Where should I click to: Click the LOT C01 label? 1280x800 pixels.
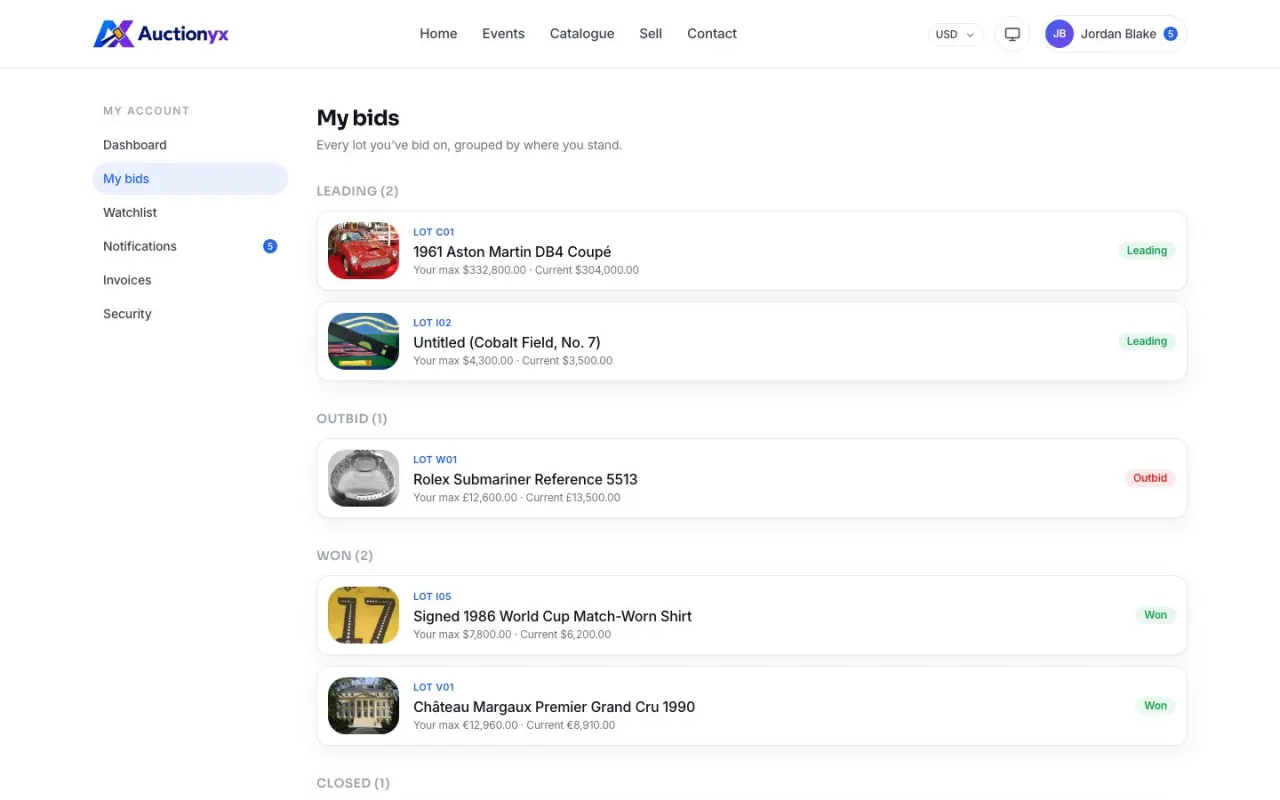click(434, 232)
